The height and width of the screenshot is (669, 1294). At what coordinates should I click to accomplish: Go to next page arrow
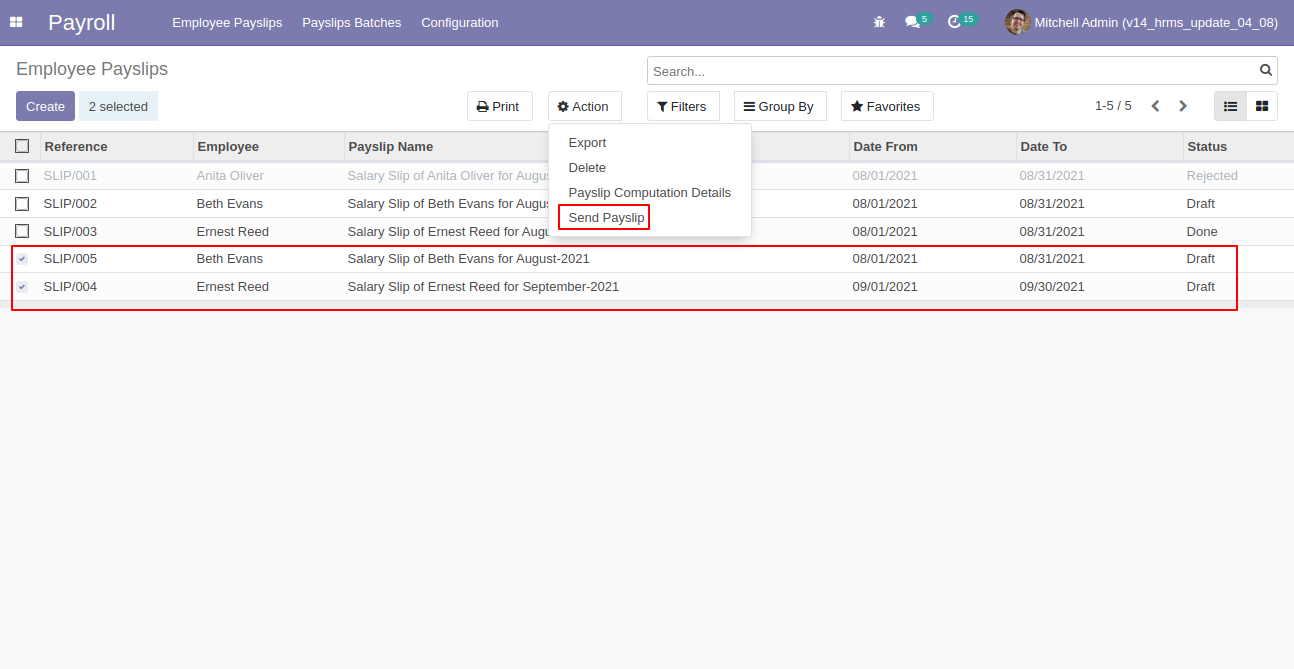tap(1183, 106)
